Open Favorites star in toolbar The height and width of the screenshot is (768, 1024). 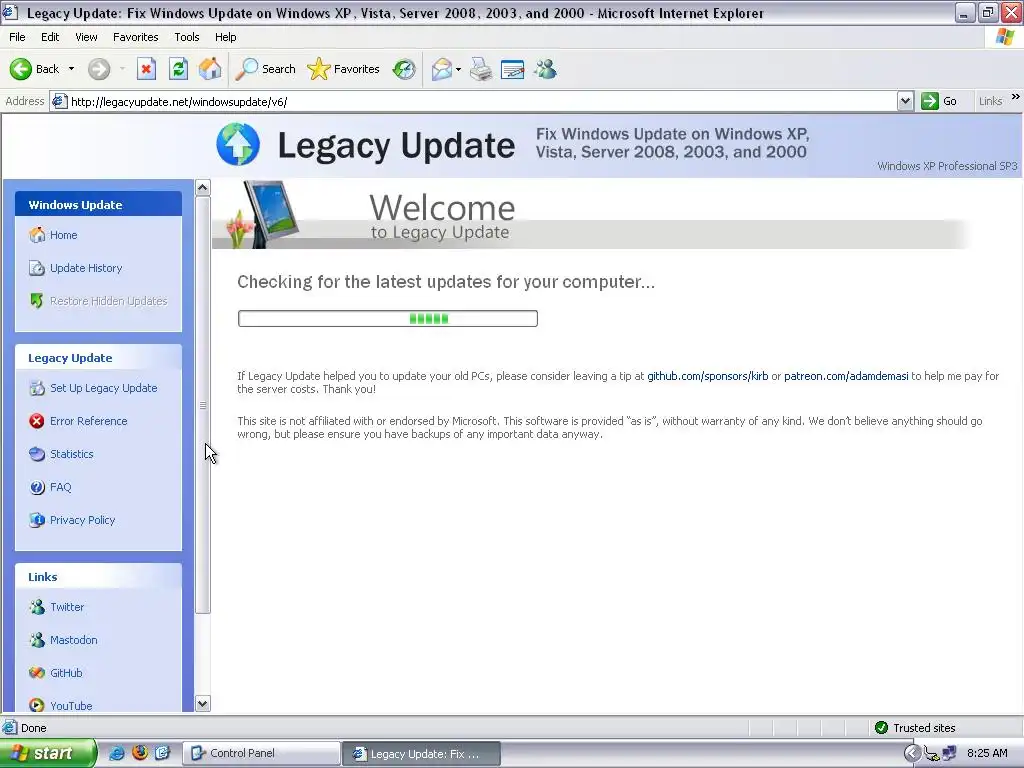tap(344, 69)
